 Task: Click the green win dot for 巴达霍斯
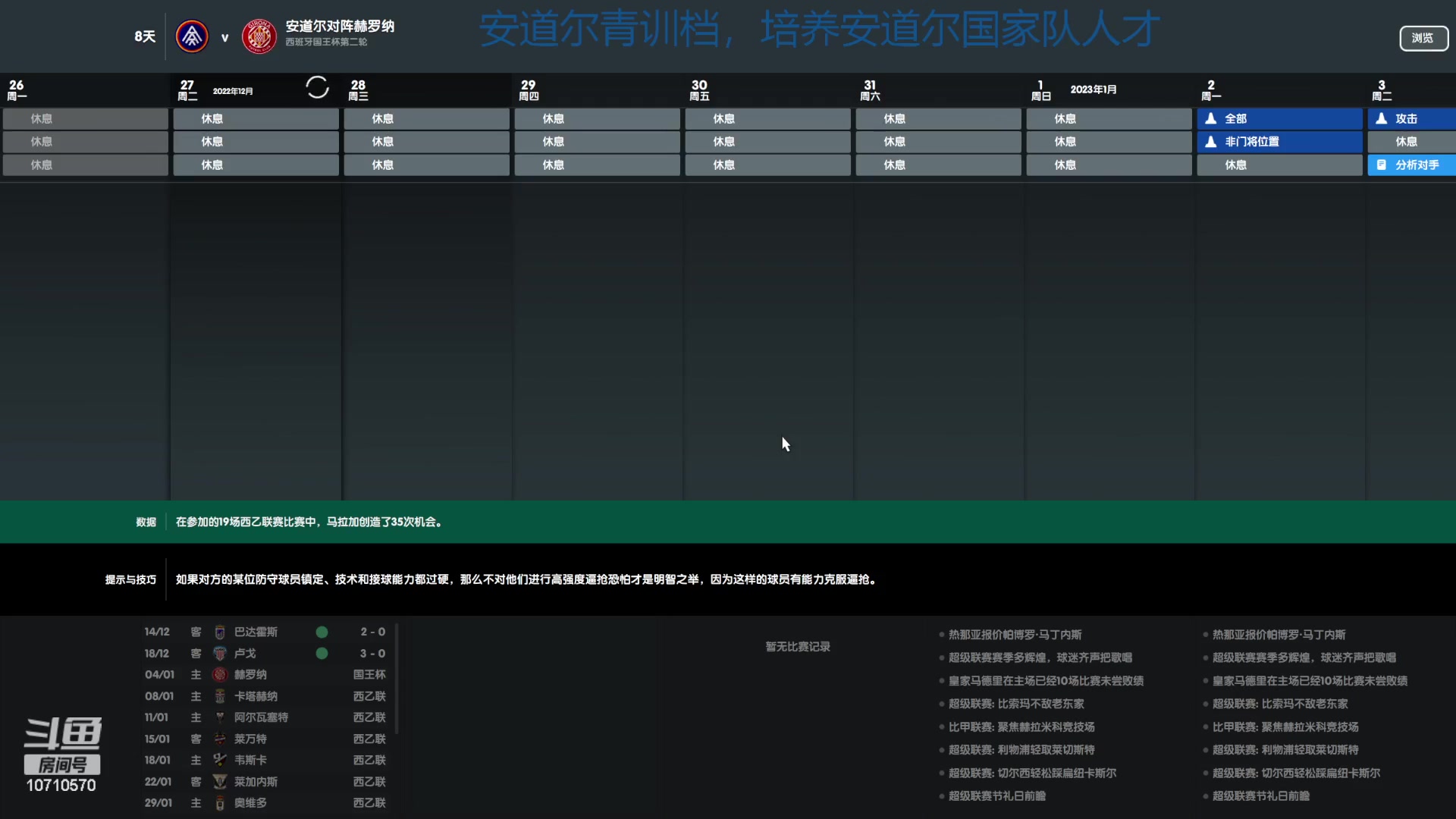click(322, 632)
